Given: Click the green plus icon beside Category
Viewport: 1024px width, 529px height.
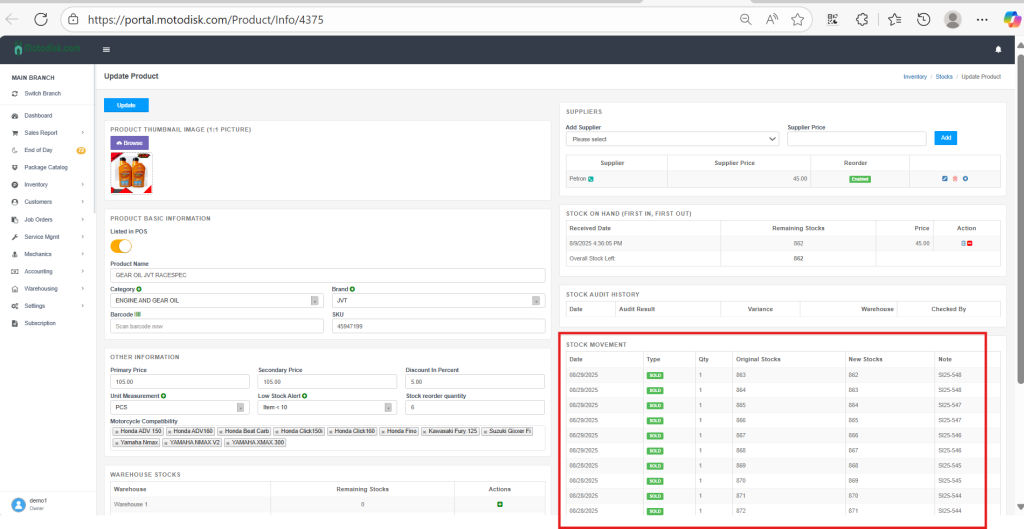Looking at the screenshot, I should [139, 289].
